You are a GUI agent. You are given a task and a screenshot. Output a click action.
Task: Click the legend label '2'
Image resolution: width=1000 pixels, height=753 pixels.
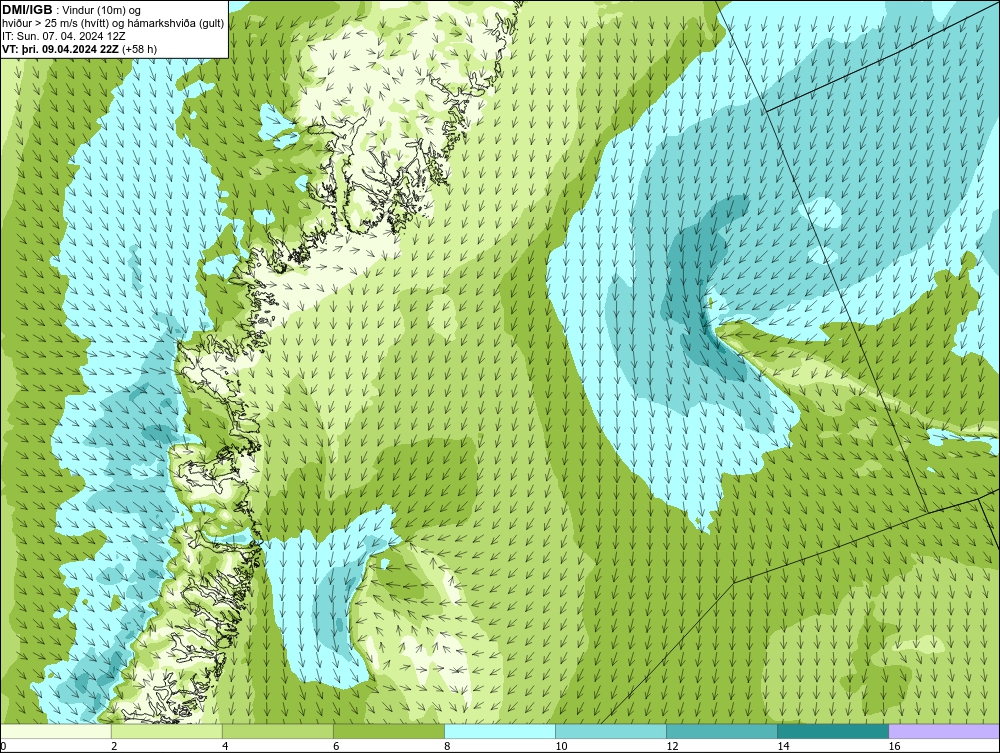click(x=114, y=746)
